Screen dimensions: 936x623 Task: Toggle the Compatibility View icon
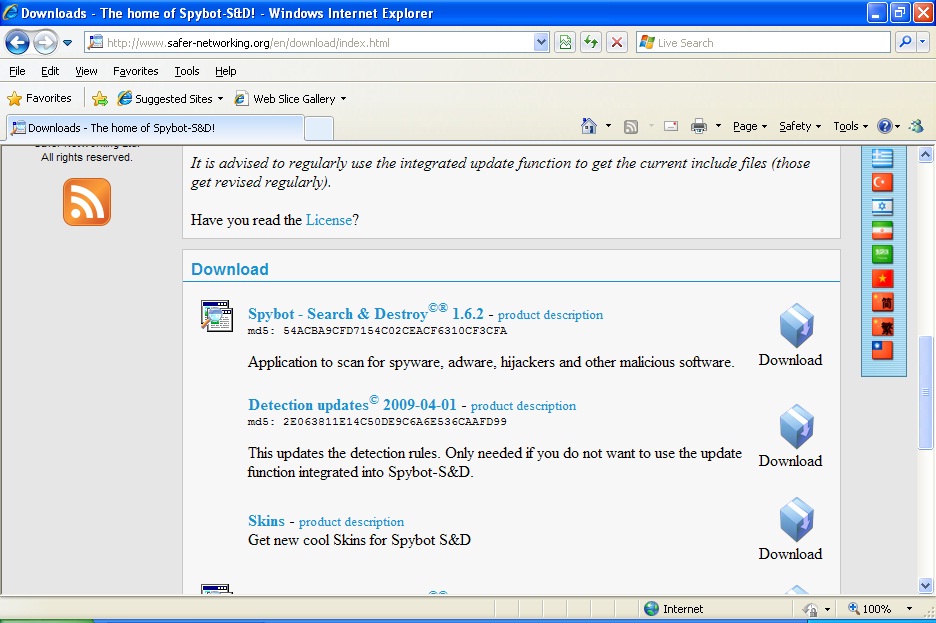565,42
